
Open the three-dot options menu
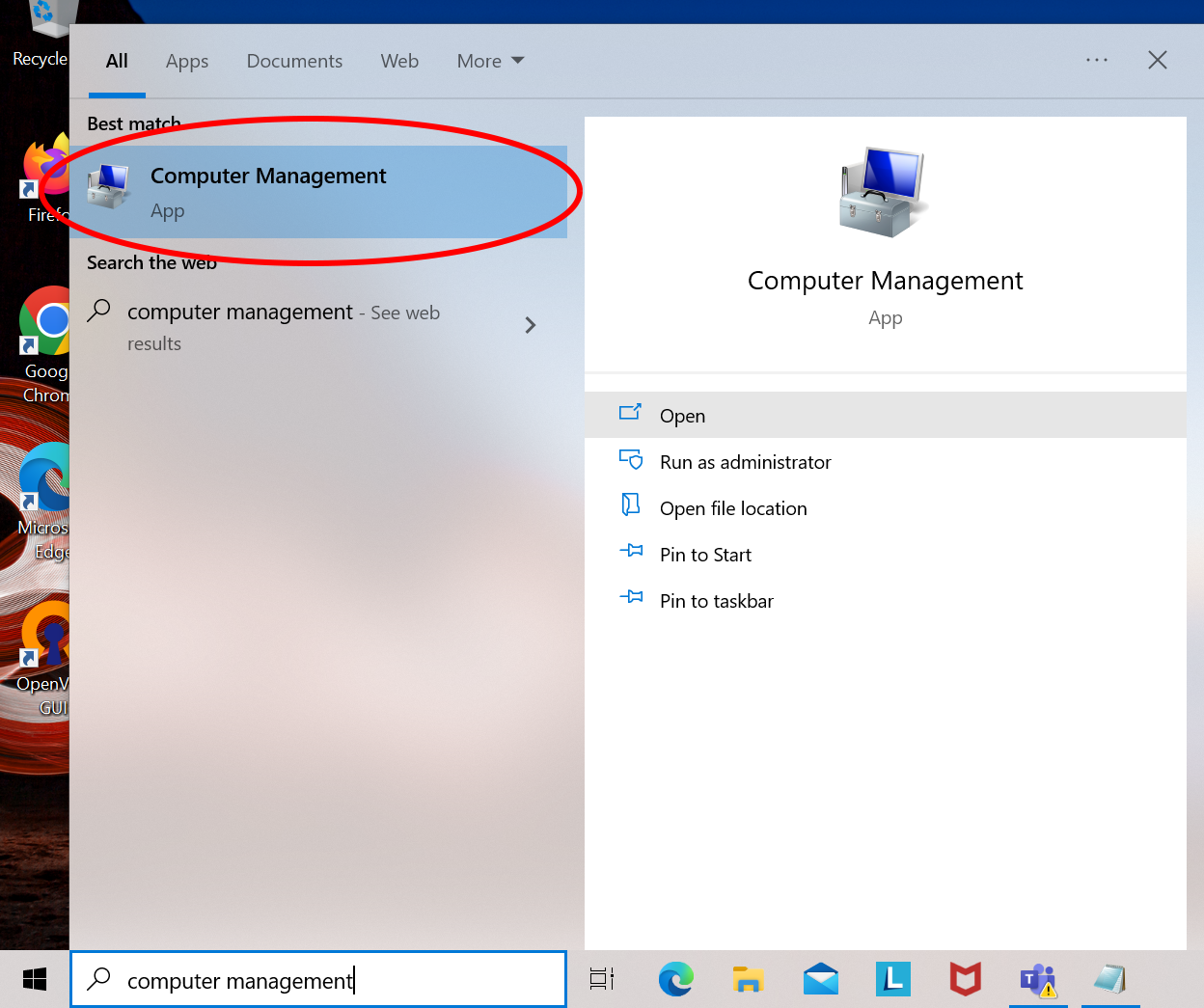click(1097, 60)
